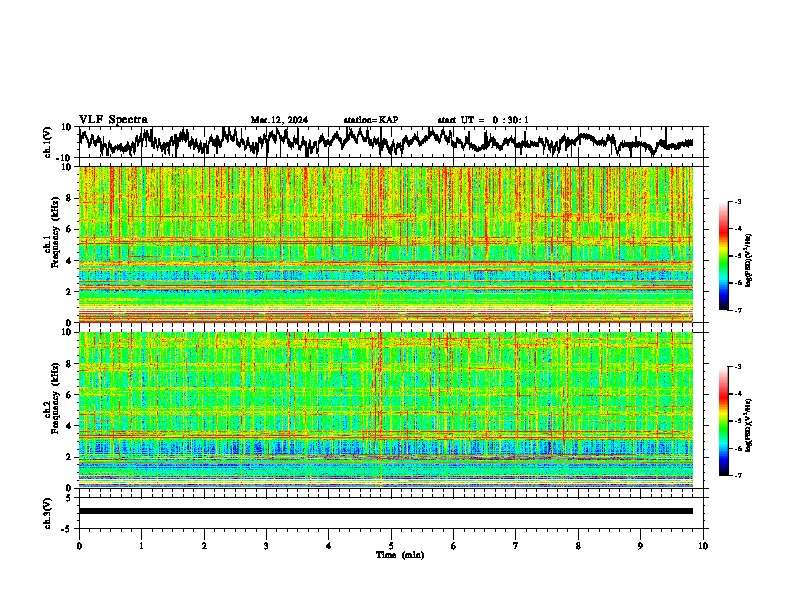Click the ch.1 colorbar "log(PSD)" units label
Image resolution: width=792 pixels, height=612 pixels.
pos(749,261)
